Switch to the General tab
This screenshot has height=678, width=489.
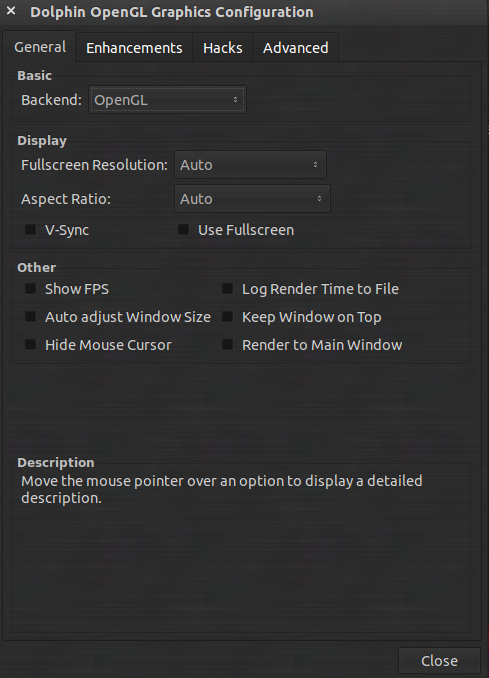pyautogui.click(x=40, y=47)
